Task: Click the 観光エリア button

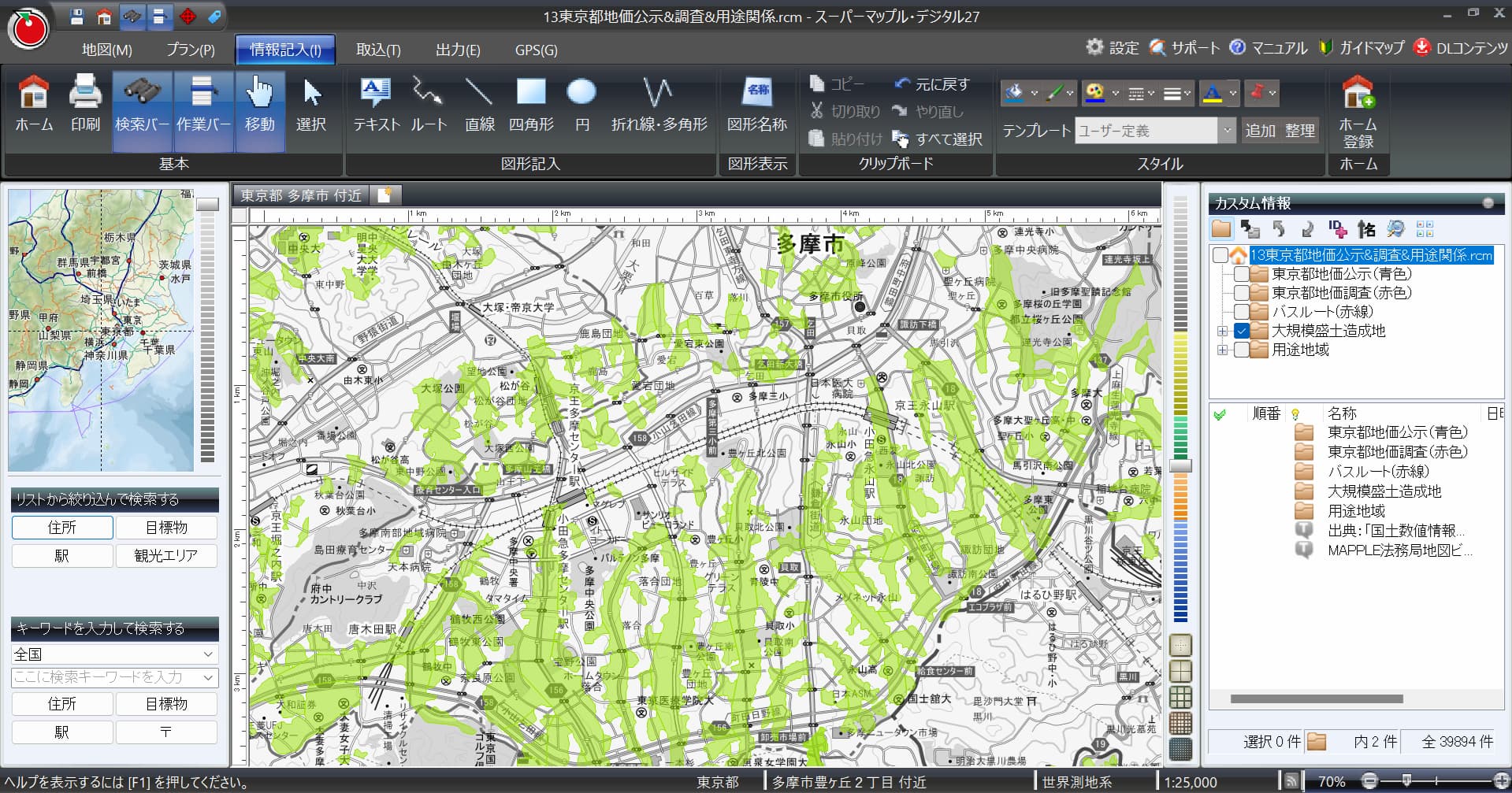Action: click(166, 556)
